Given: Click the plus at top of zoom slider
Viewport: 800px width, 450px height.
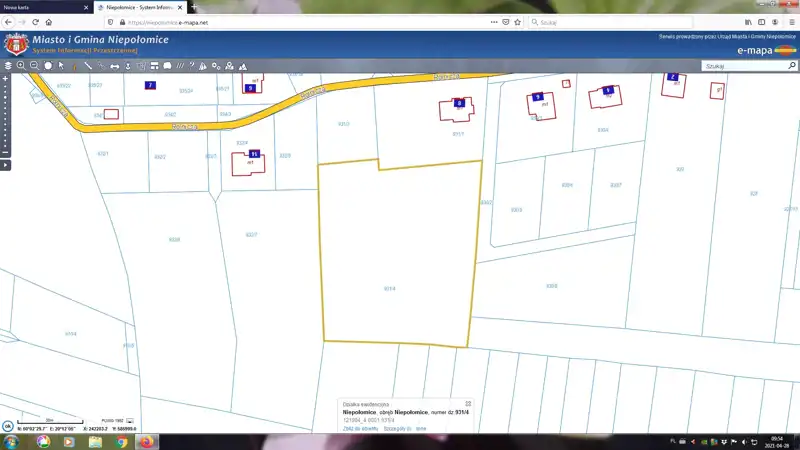Looking at the screenshot, I should click(5, 77).
